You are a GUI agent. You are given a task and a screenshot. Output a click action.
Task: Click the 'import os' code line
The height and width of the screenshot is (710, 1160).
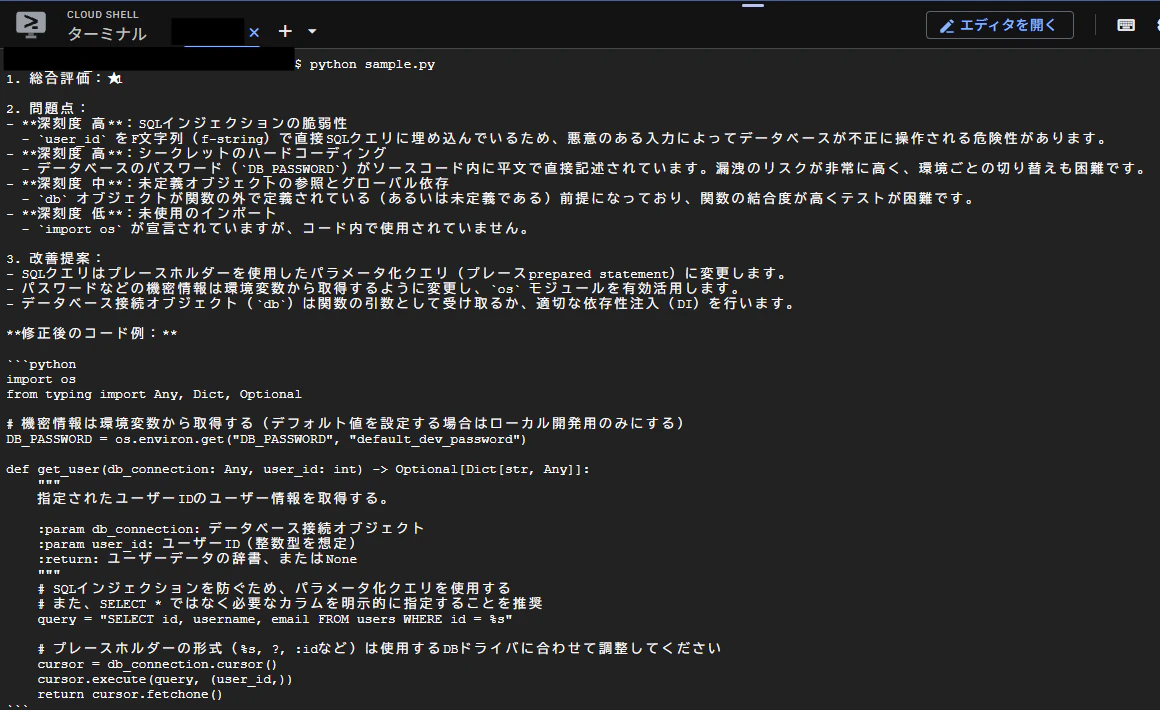point(41,379)
